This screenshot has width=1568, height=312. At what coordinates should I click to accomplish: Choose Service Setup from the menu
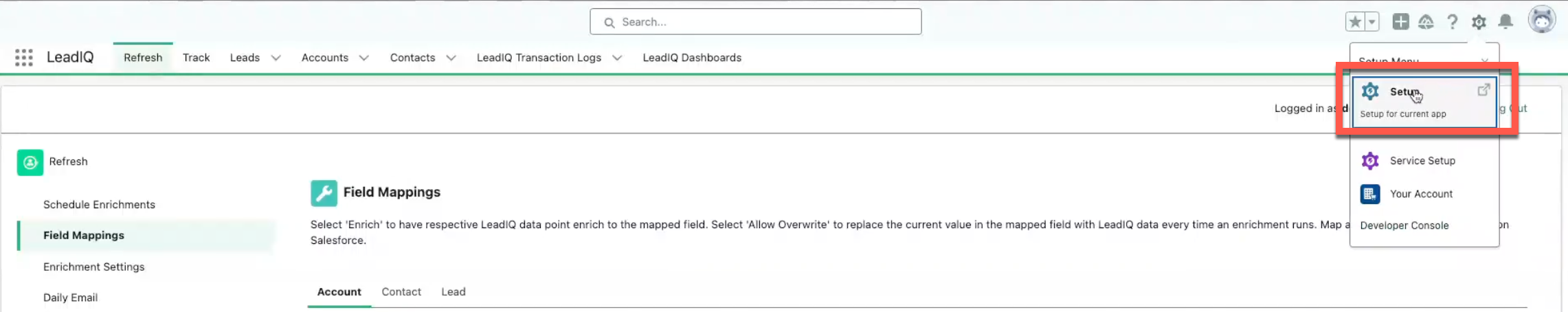(x=1422, y=161)
